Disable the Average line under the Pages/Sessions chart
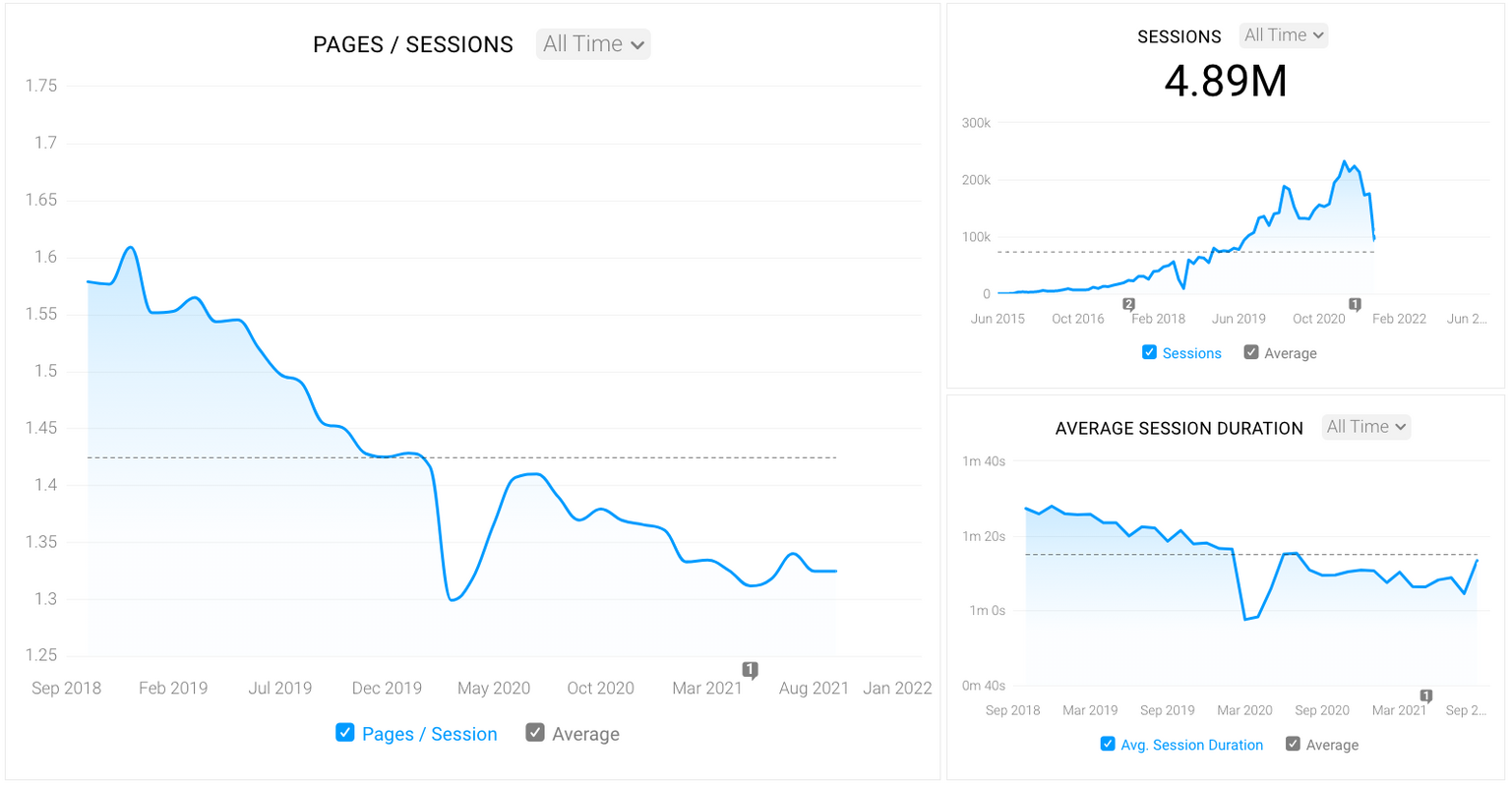Image resolution: width=1512 pixels, height=787 pixels. coord(535,733)
